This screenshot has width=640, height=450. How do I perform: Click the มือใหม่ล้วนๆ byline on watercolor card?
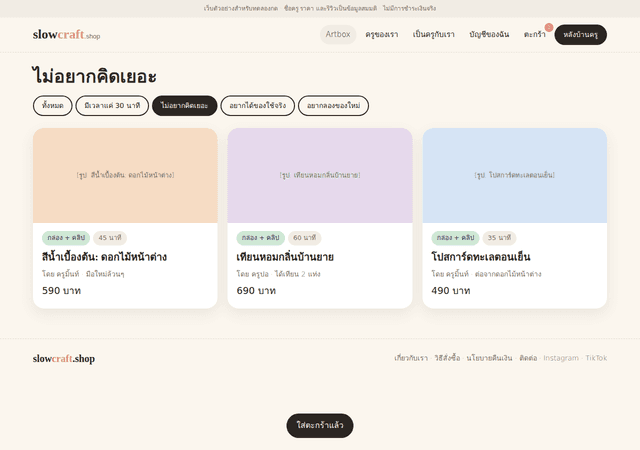[x=105, y=274]
